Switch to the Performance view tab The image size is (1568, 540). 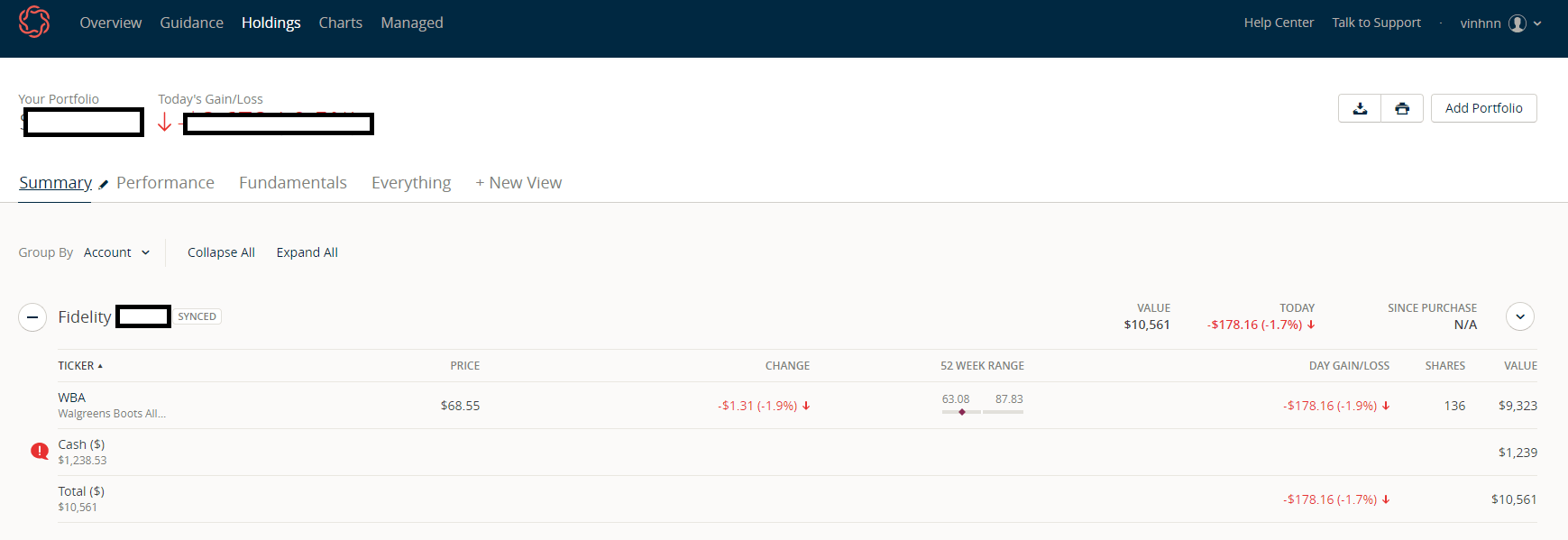click(166, 183)
